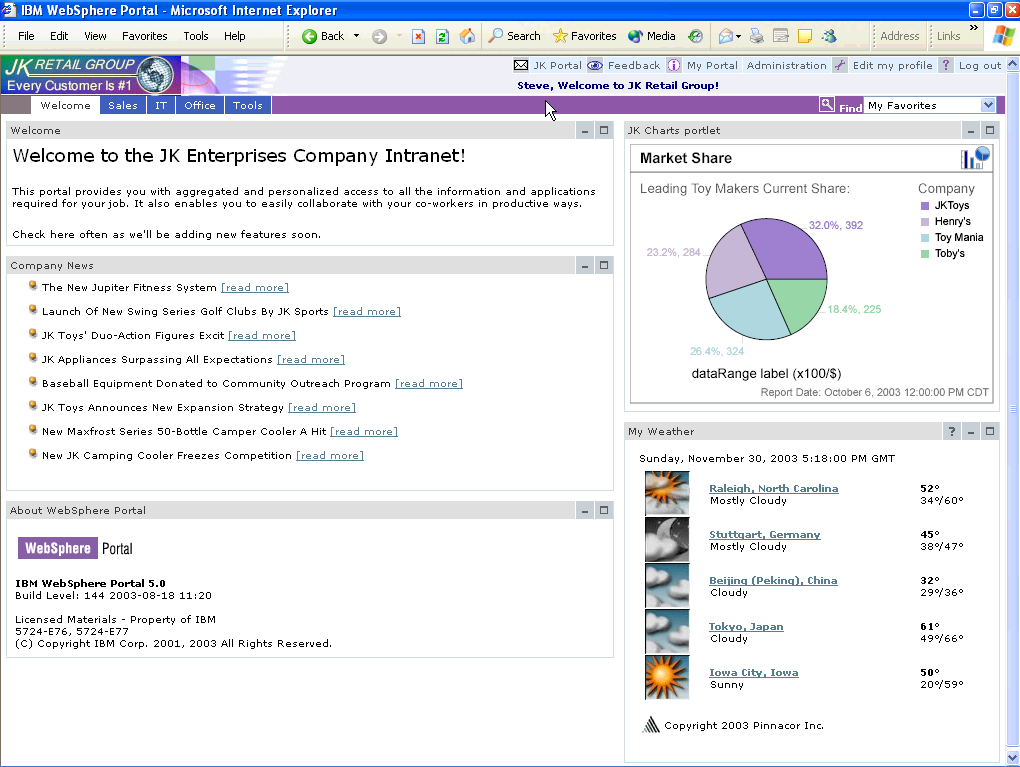Read more about JK Camping Cooler story
Image resolution: width=1020 pixels, height=767 pixels.
[330, 455]
